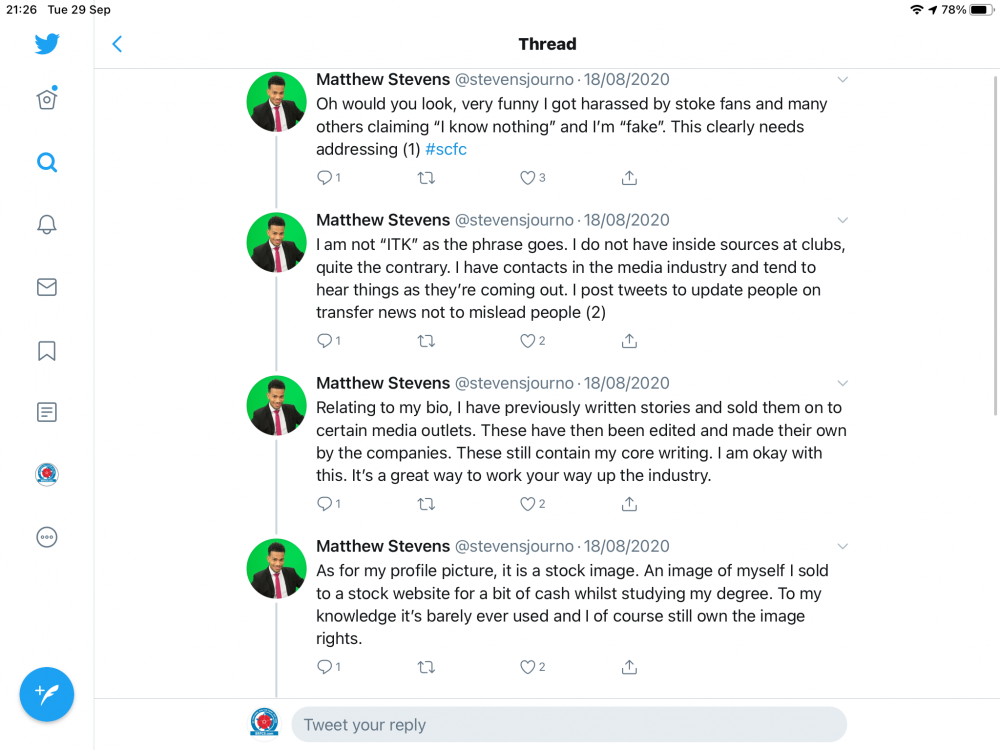This screenshot has height=750, width=1000.
Task: Share the first tweet via share icon
Action: click(629, 178)
